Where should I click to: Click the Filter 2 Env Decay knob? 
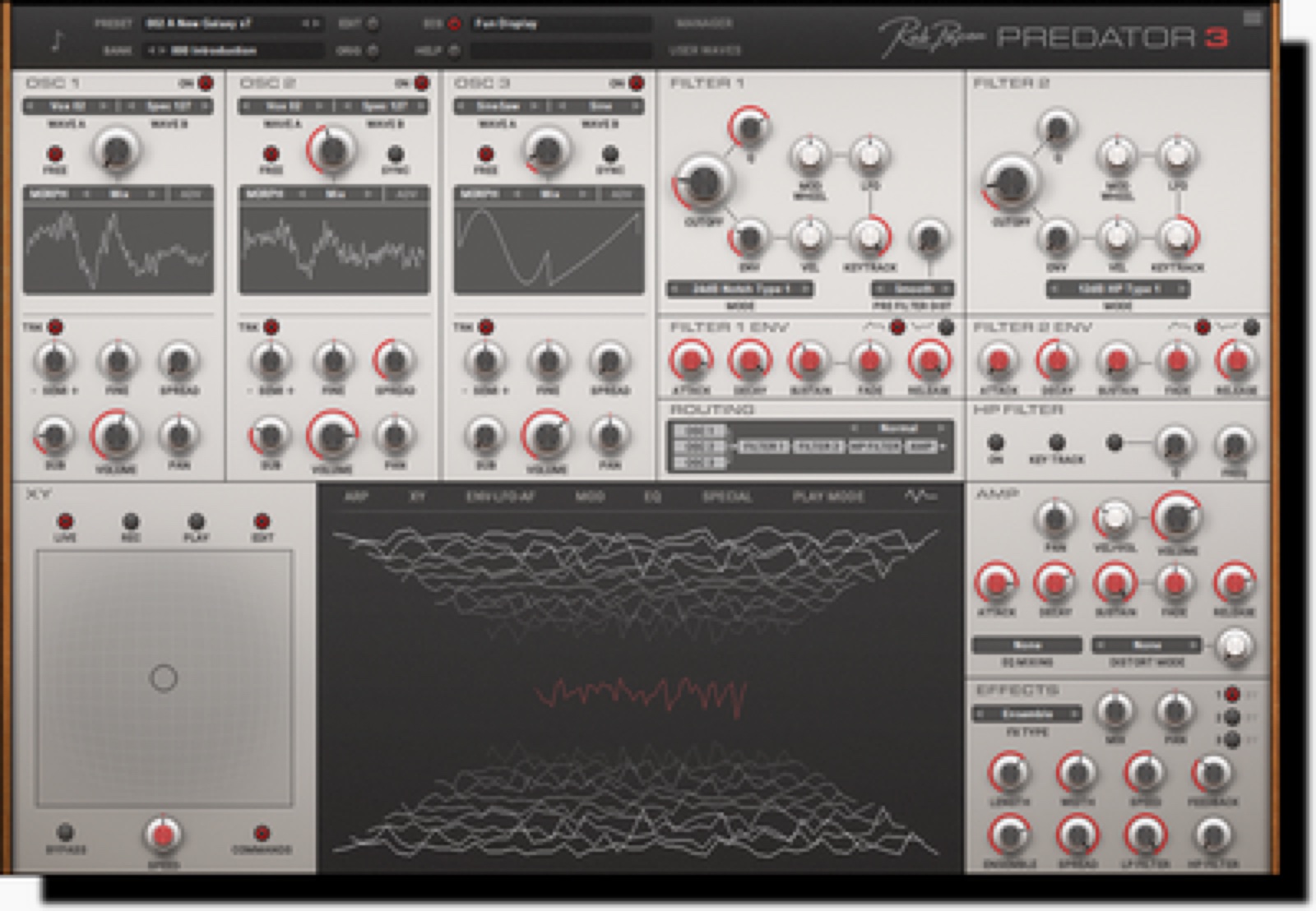click(1057, 360)
